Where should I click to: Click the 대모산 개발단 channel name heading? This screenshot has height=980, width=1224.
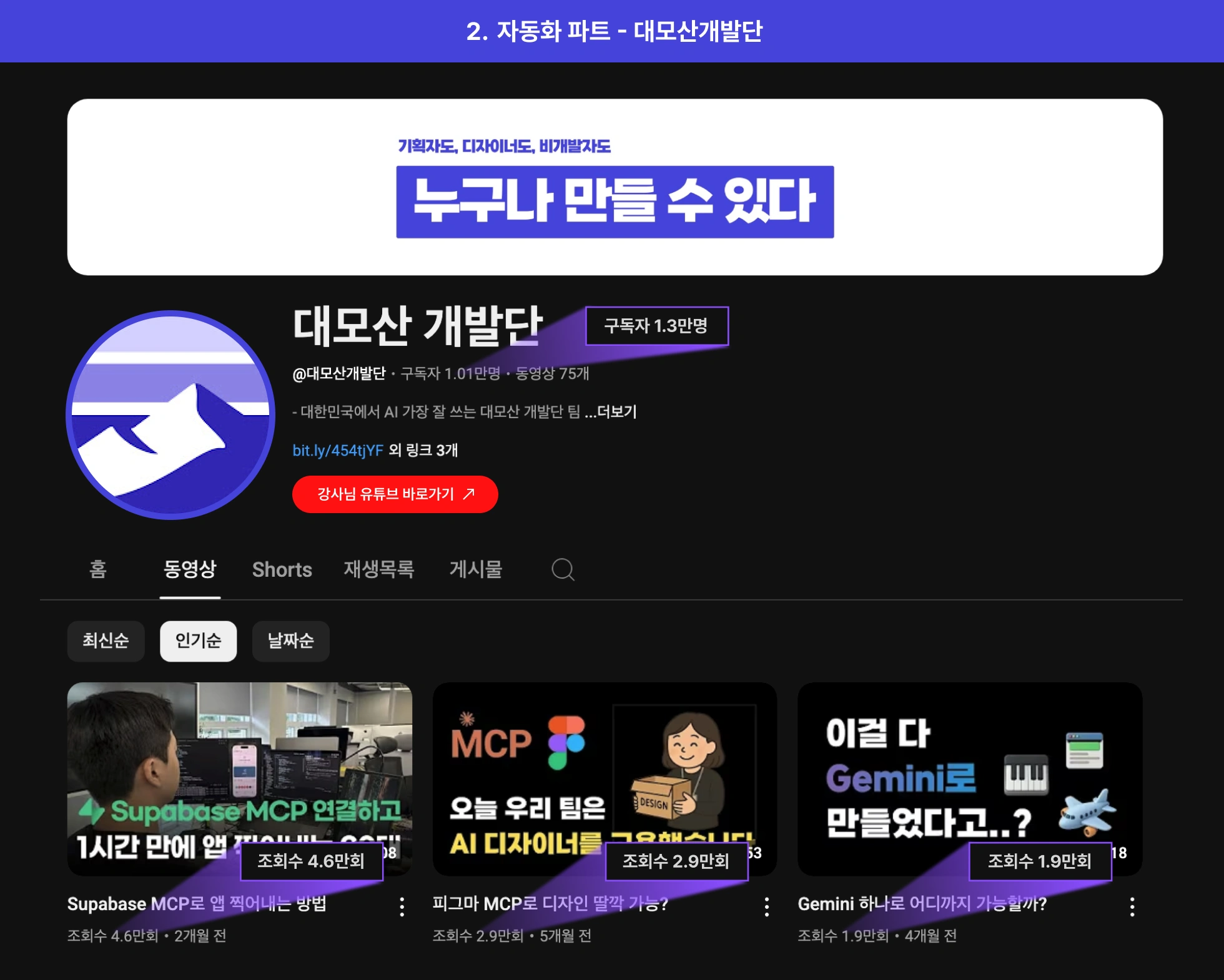click(418, 326)
